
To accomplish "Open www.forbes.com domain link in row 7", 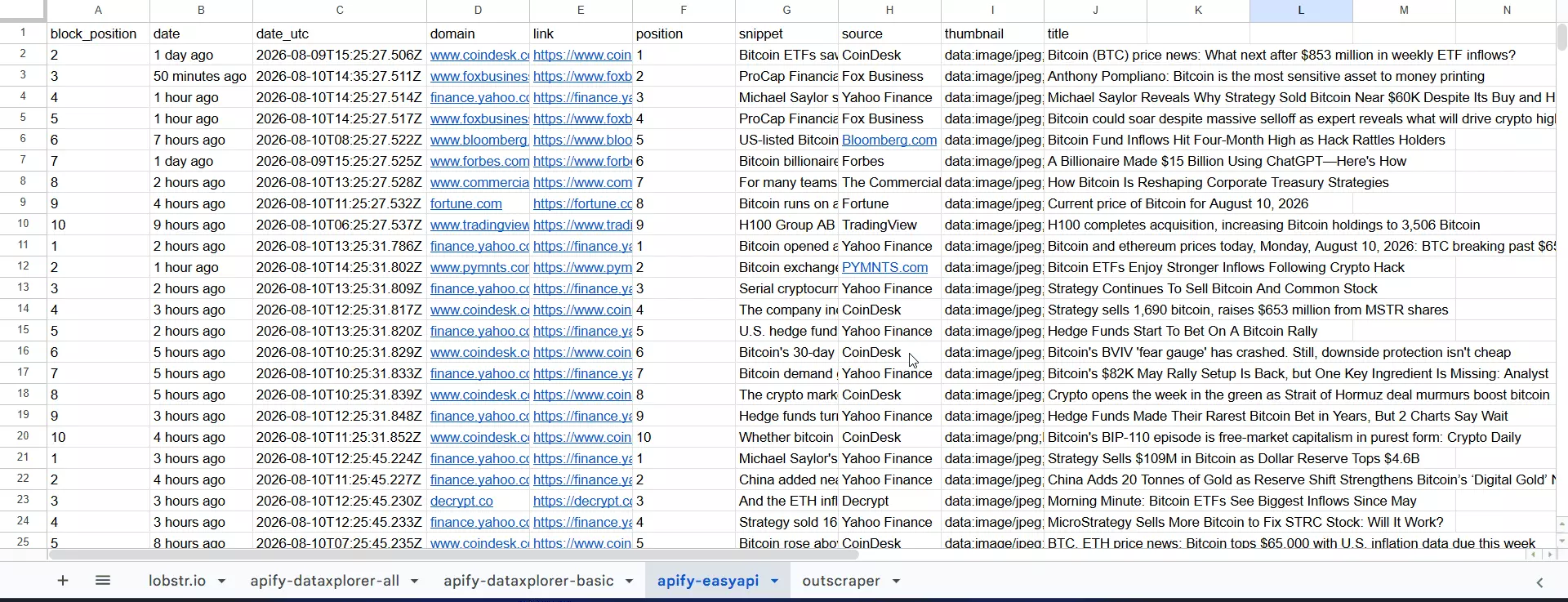I will point(479,161).
